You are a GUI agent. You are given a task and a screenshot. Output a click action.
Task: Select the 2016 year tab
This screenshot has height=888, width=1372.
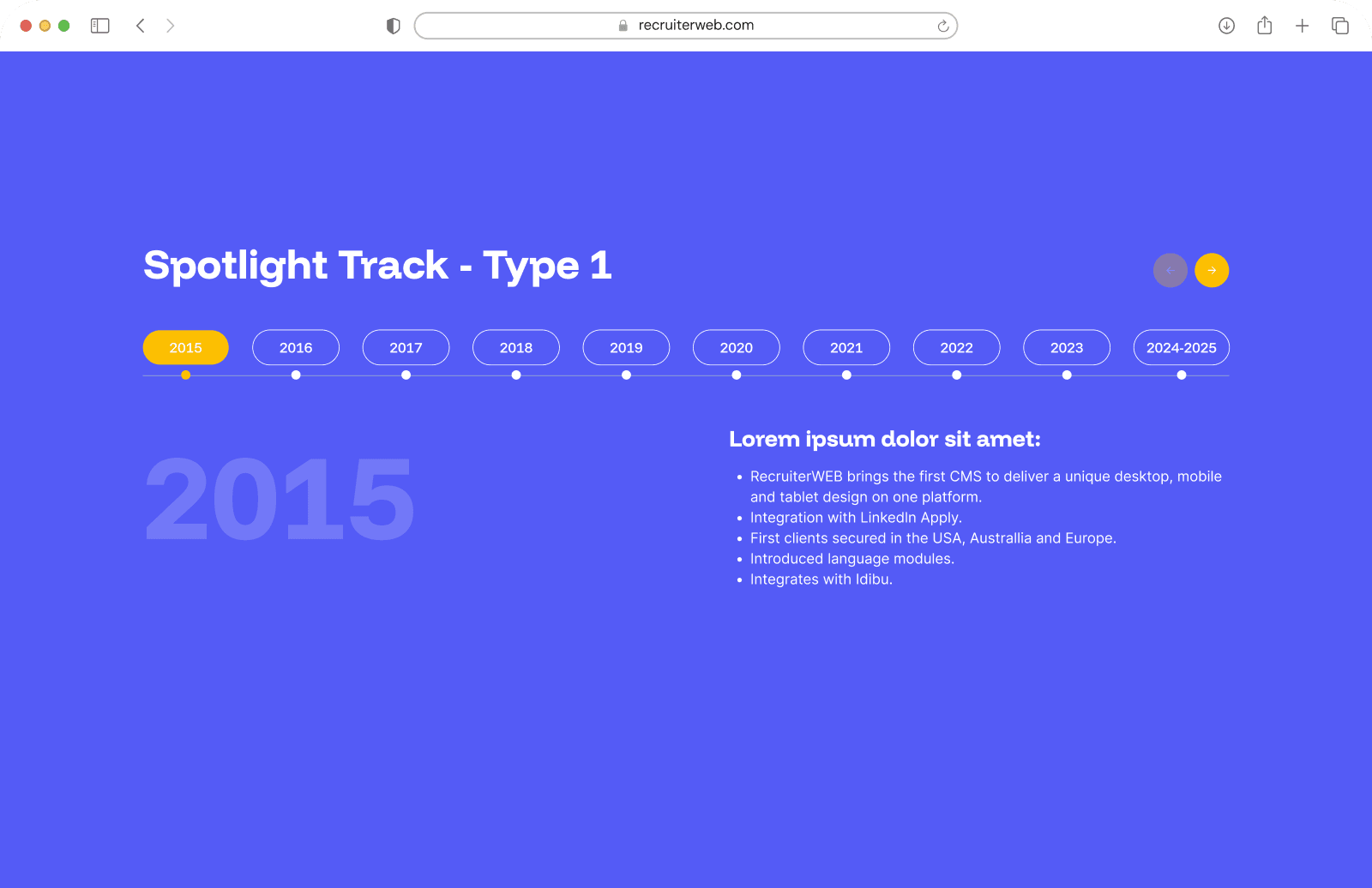pos(296,347)
